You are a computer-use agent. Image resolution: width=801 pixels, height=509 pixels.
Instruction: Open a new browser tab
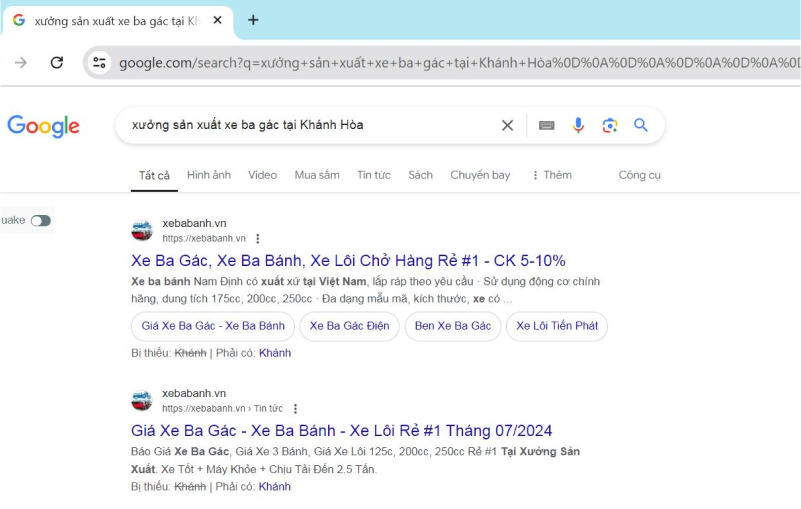pos(253,20)
